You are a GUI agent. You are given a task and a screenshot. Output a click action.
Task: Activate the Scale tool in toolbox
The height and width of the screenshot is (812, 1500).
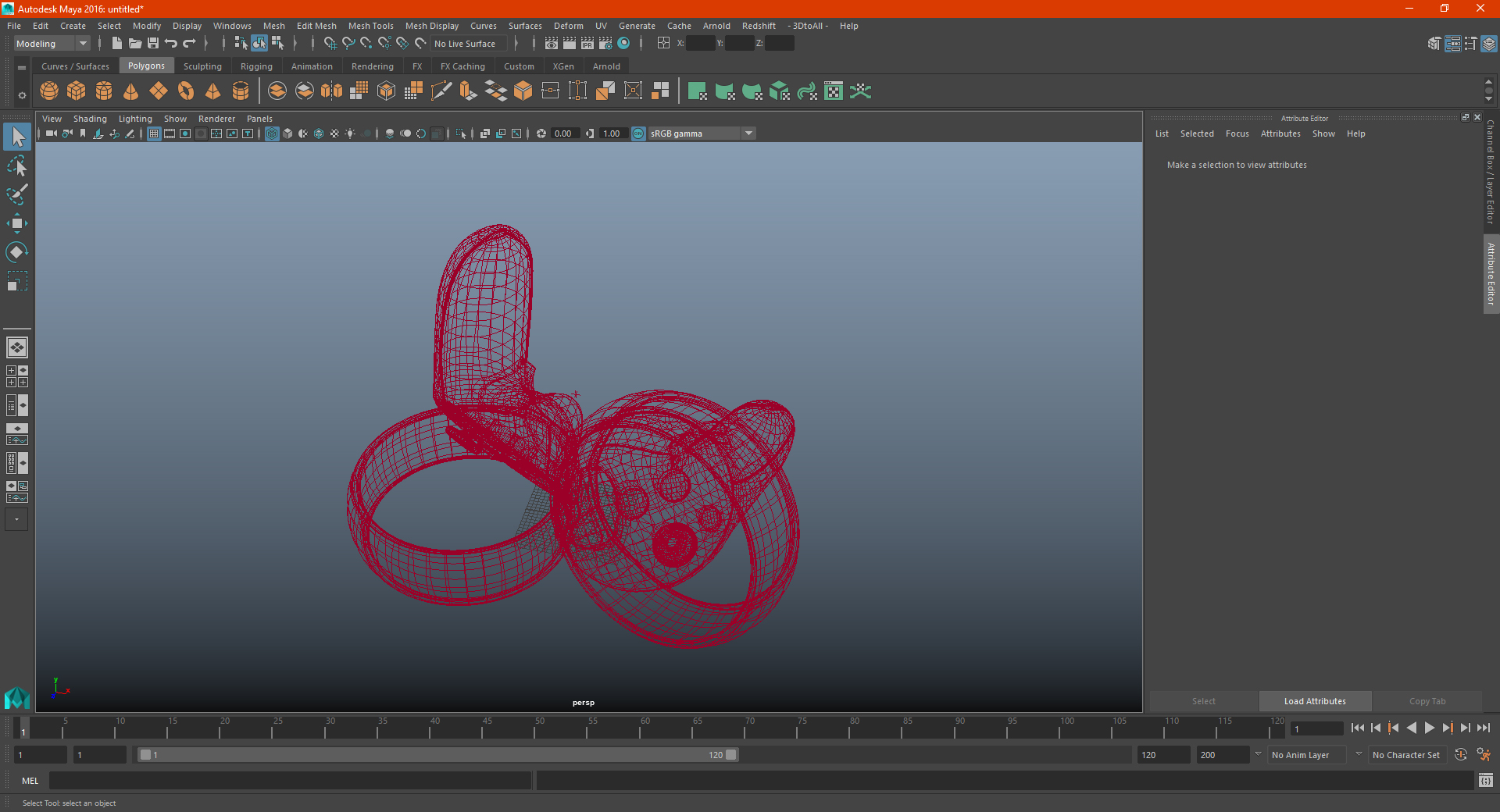[x=16, y=281]
